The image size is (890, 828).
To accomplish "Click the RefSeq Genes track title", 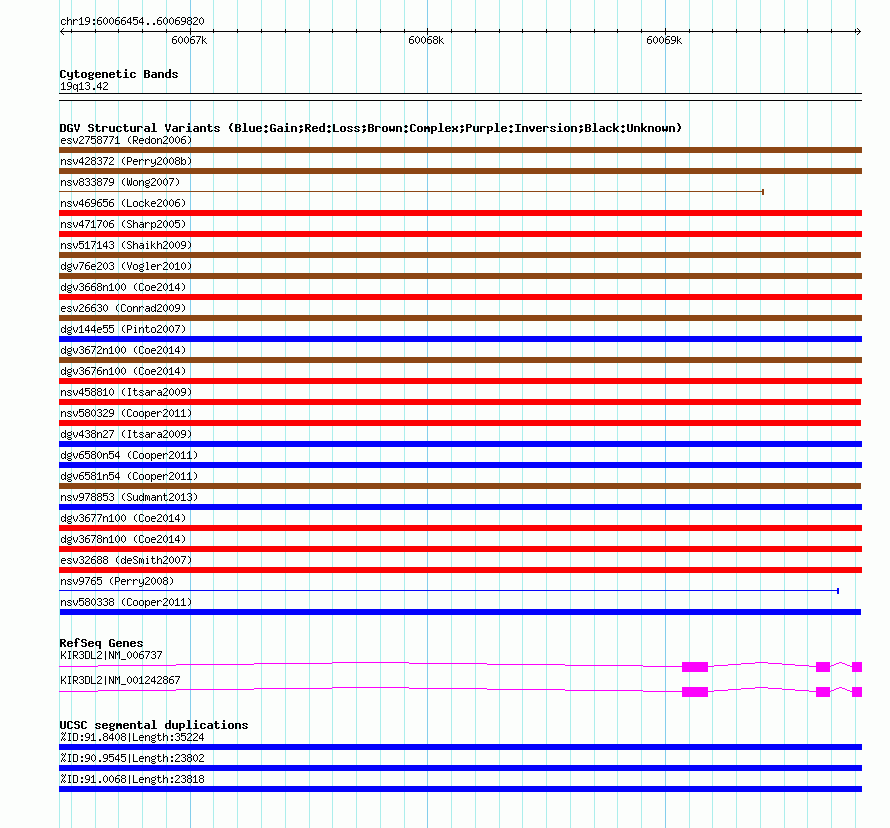I will coord(101,643).
